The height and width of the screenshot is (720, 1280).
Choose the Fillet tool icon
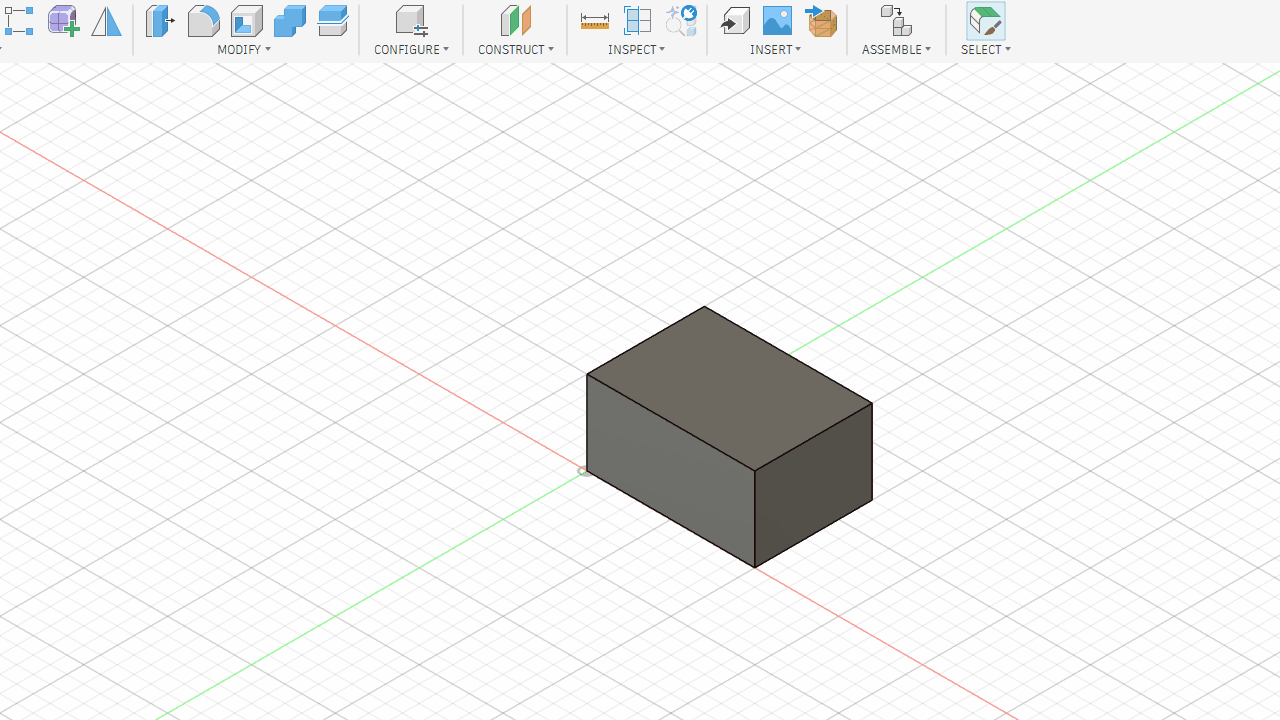click(203, 20)
